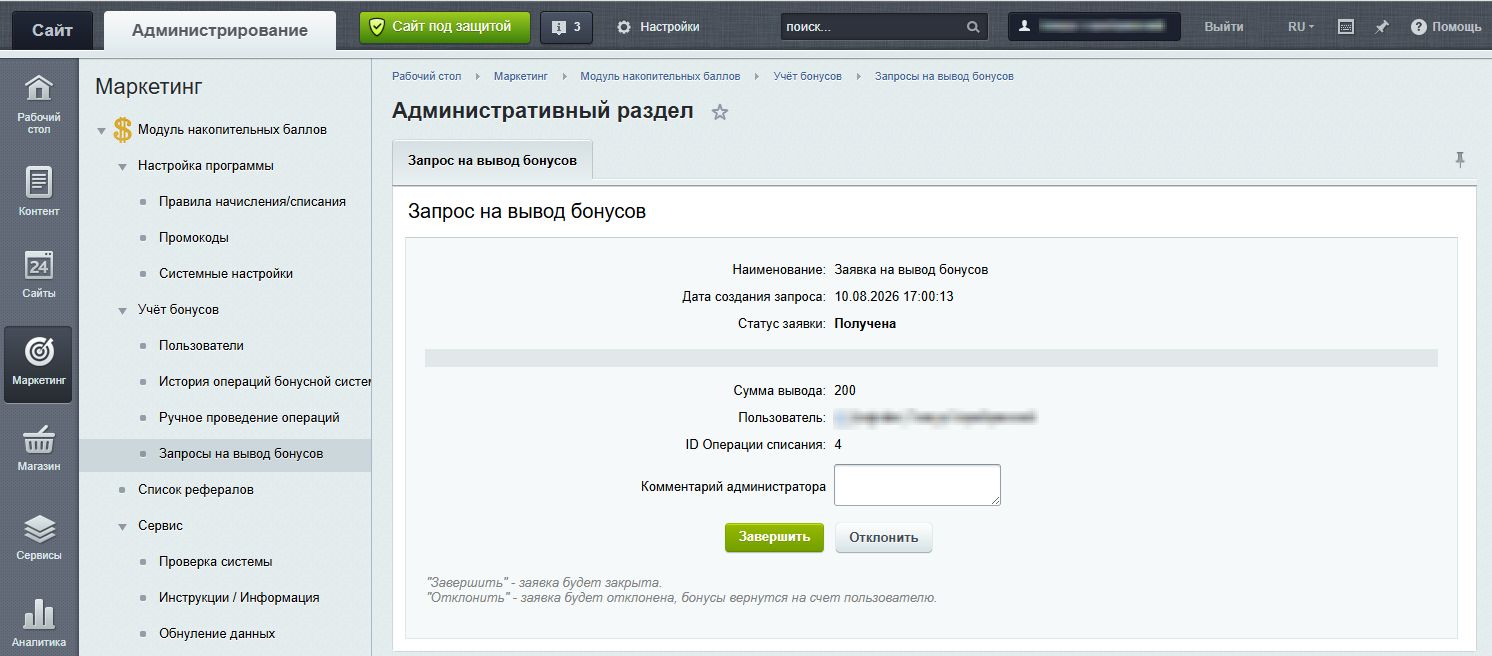1492x656 pixels.
Task: Open the Проверка системы item
Action: (x=216, y=561)
